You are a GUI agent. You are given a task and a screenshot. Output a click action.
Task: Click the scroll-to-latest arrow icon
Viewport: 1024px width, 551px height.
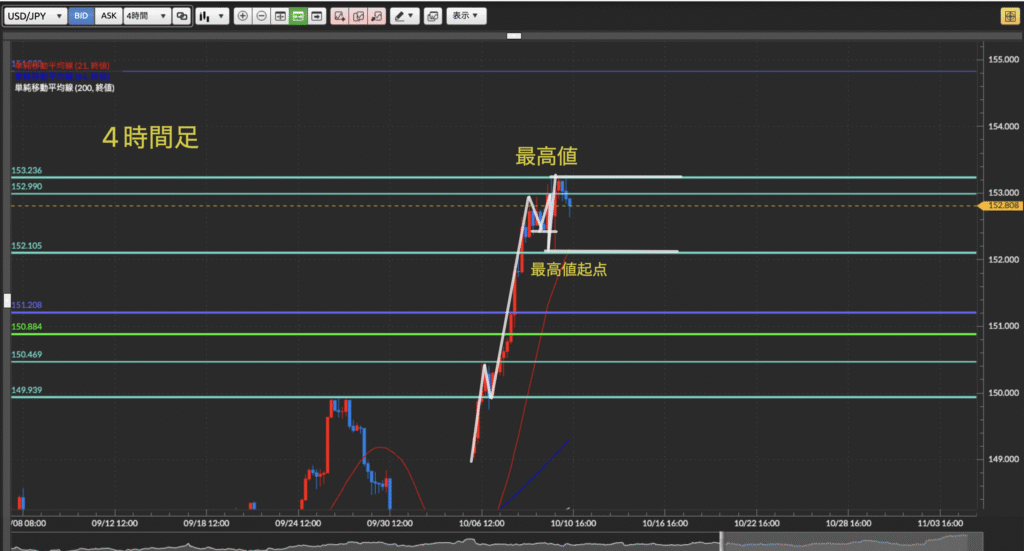pos(317,16)
